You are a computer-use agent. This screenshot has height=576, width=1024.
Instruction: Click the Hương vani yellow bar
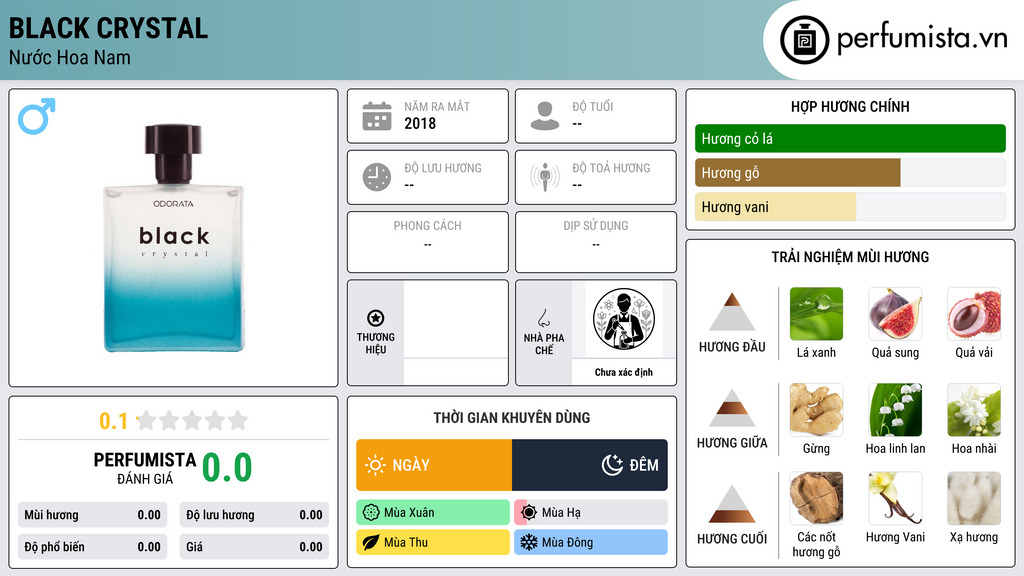coord(775,207)
